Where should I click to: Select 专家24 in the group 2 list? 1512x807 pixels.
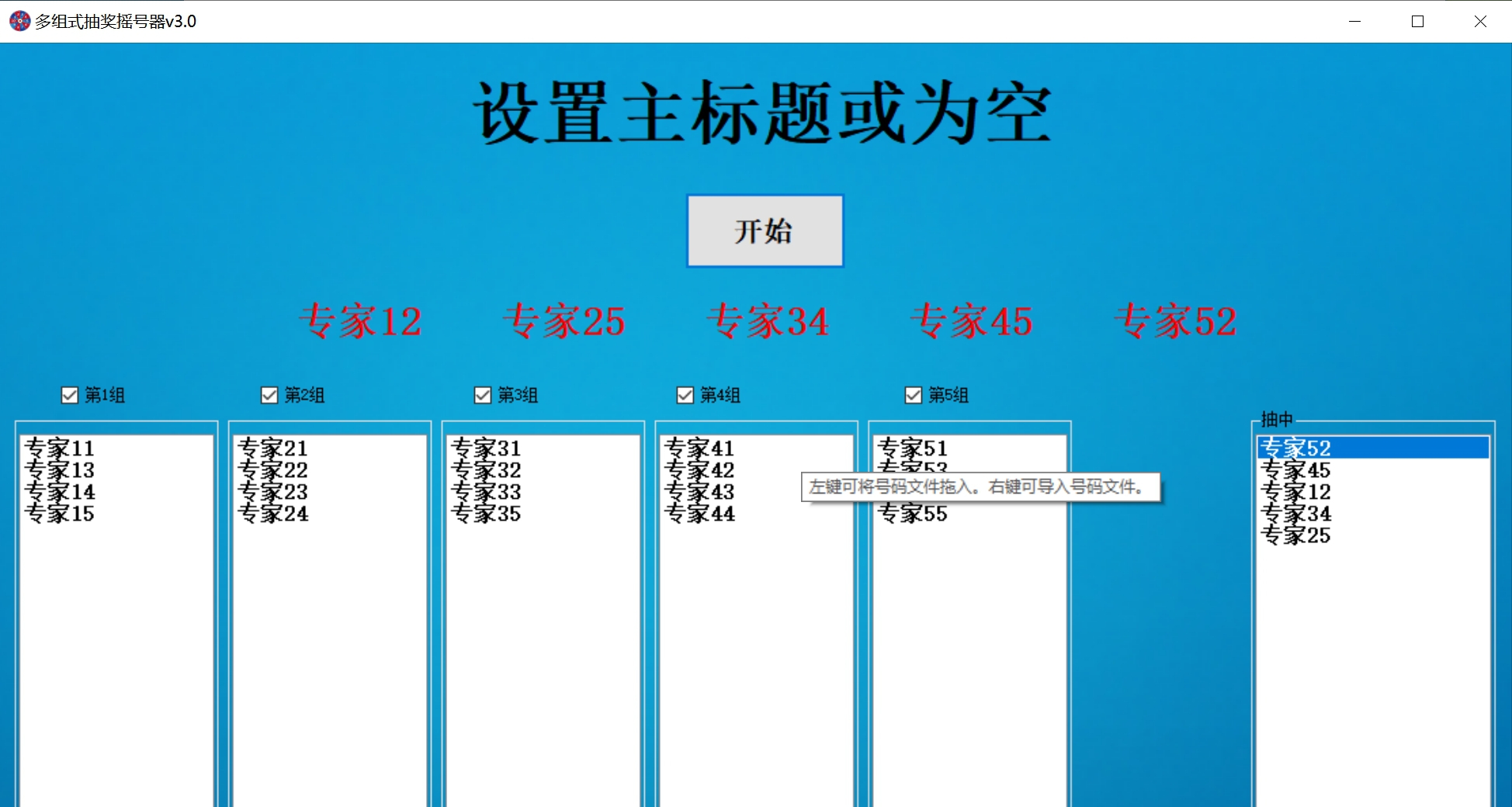click(330, 513)
